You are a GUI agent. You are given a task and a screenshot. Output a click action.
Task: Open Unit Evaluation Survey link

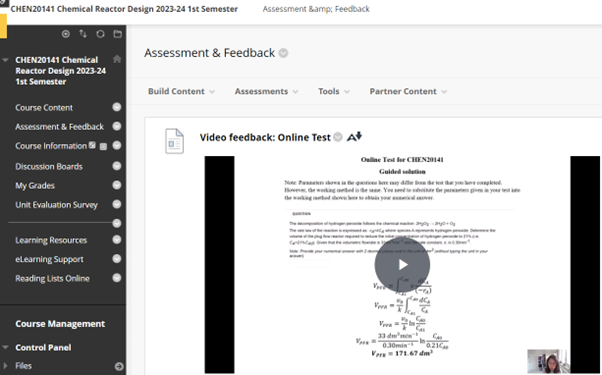click(56, 205)
